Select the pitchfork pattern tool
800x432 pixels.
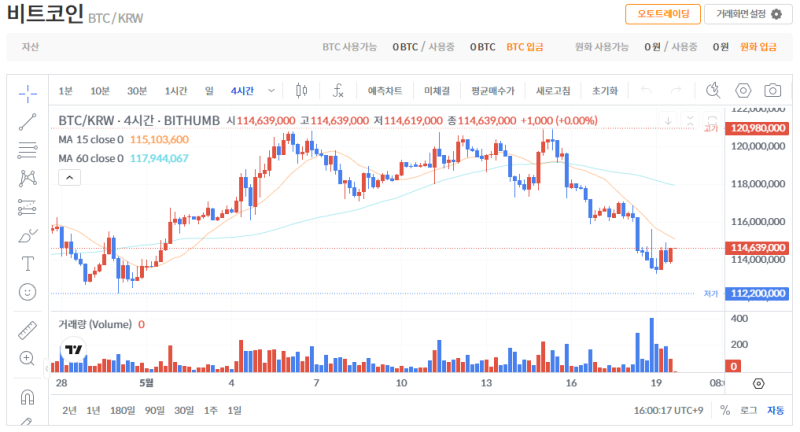28,178
